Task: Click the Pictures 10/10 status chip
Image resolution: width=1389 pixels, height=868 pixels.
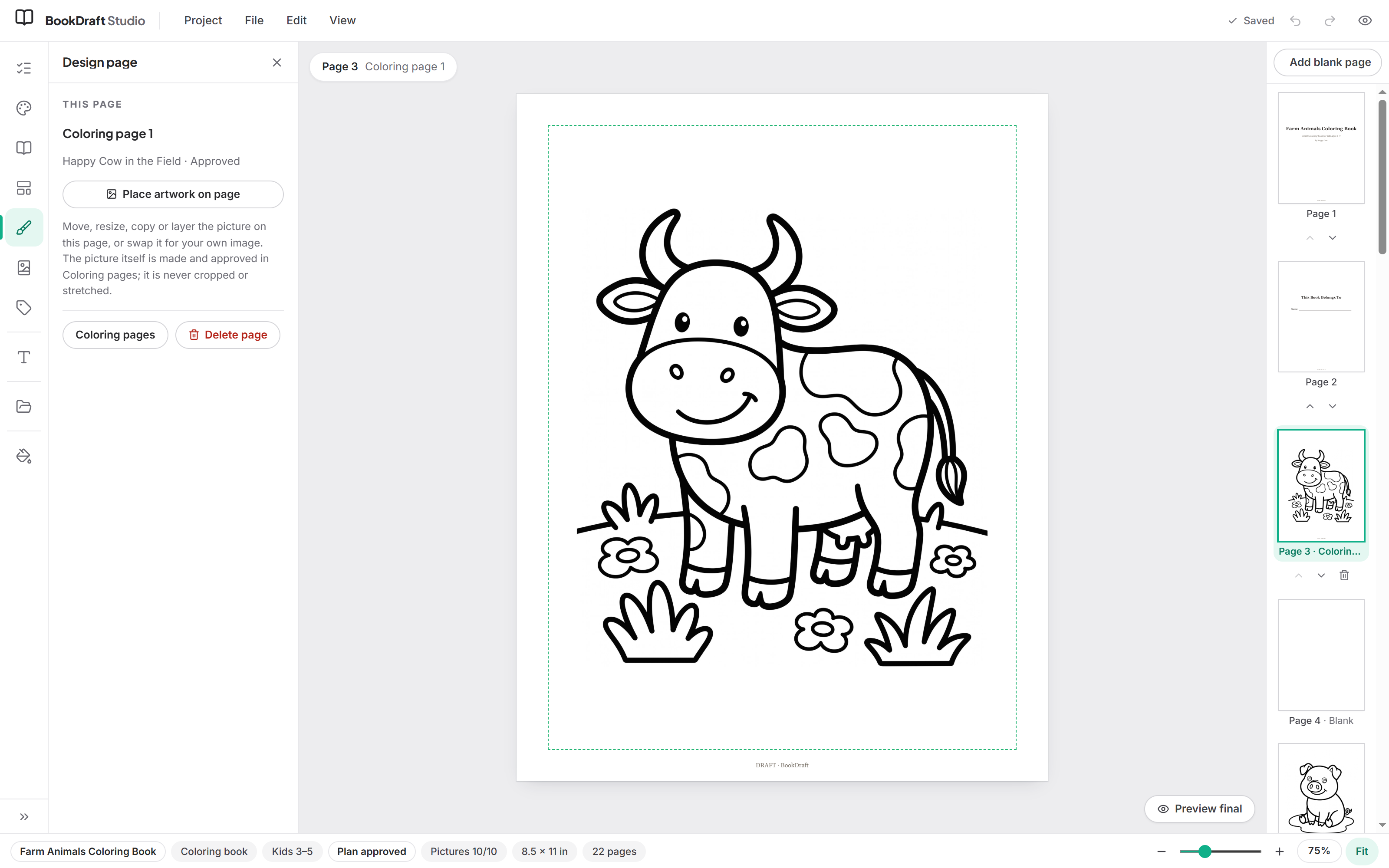Action: click(463, 851)
